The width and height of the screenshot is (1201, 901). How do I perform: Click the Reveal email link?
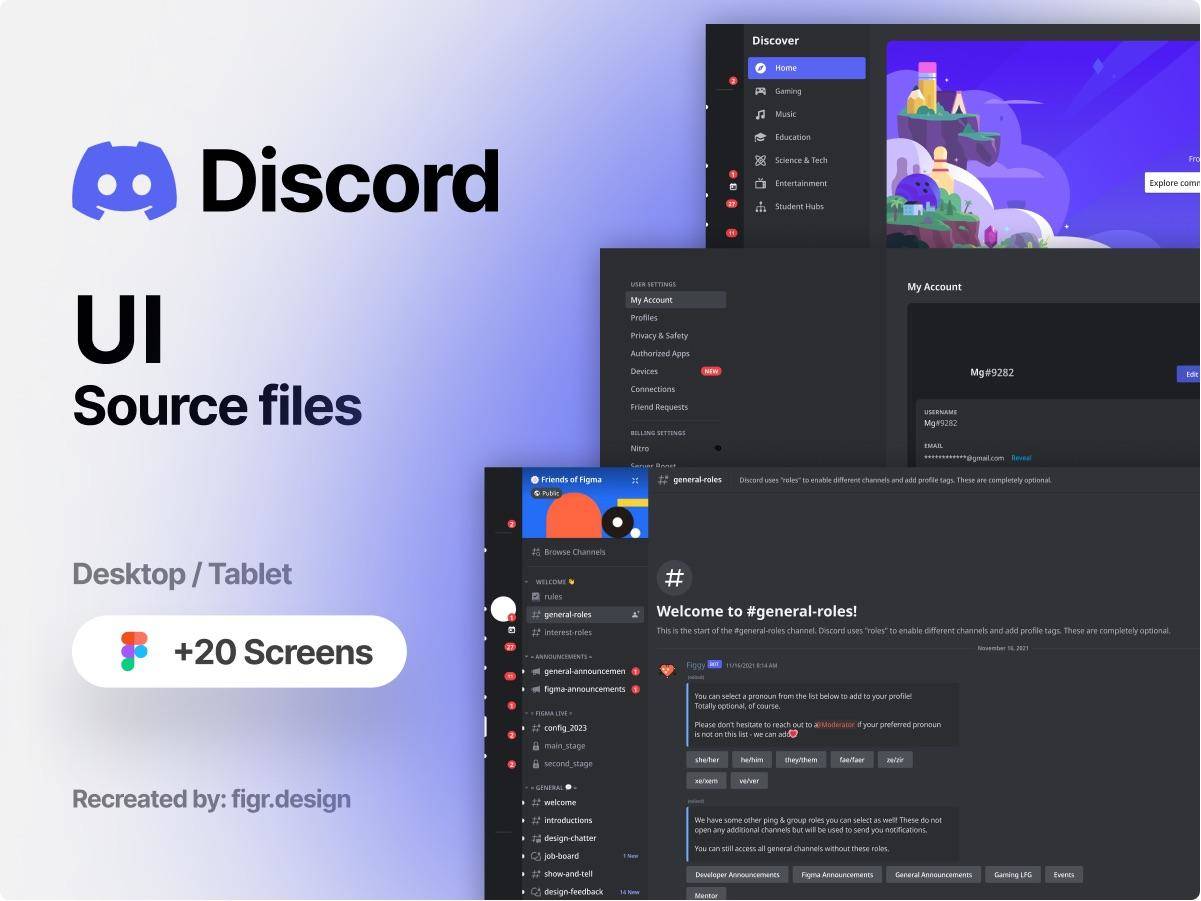click(1021, 458)
